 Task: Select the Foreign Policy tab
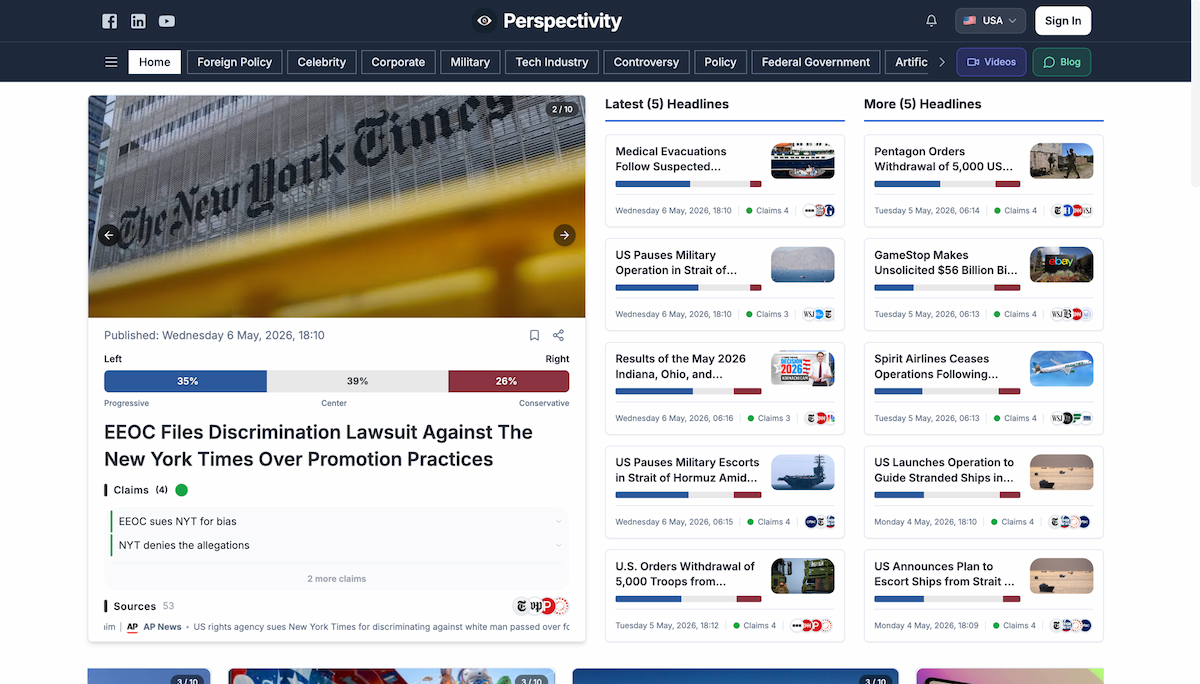tap(235, 62)
